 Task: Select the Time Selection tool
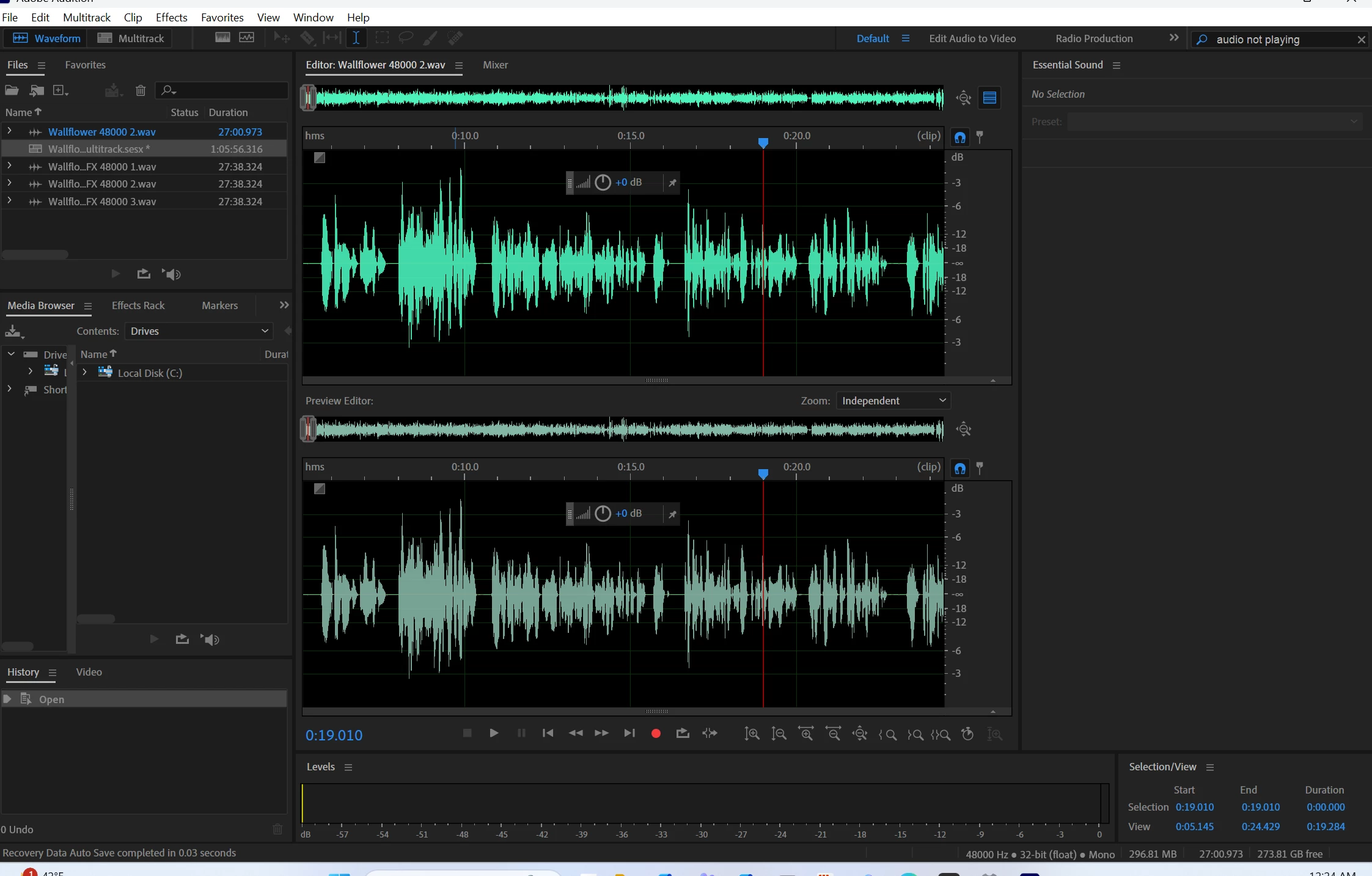(356, 38)
